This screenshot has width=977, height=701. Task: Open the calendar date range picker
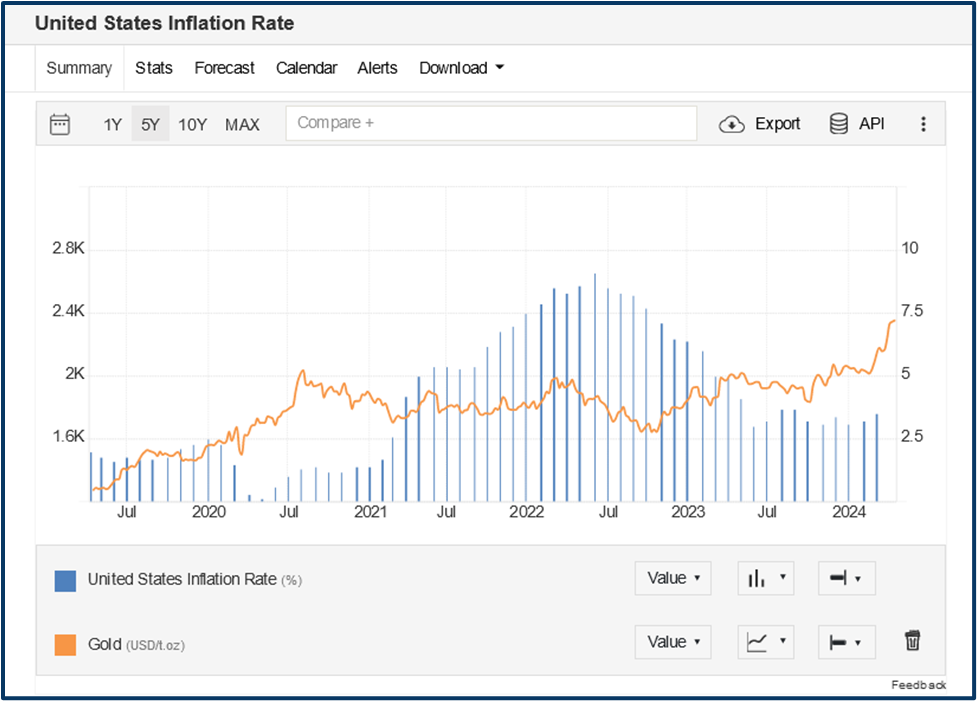tap(60, 124)
